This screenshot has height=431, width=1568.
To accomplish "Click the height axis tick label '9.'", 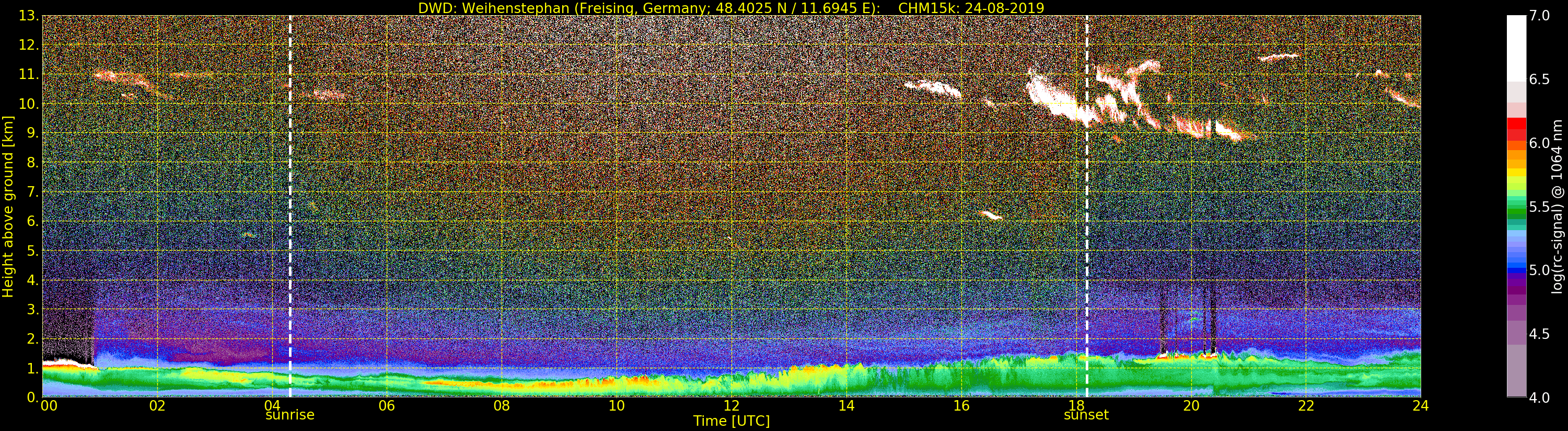I will pyautogui.click(x=32, y=133).
